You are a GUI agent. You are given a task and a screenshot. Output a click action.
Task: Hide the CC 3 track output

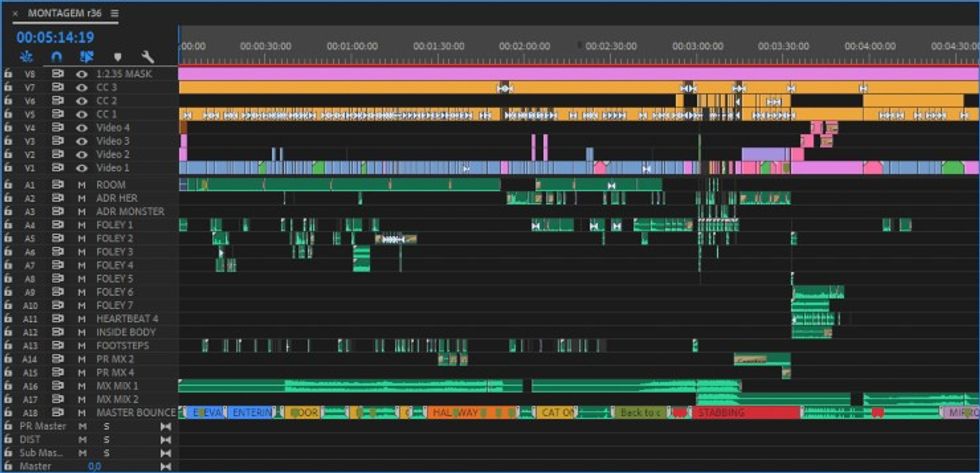pos(81,87)
